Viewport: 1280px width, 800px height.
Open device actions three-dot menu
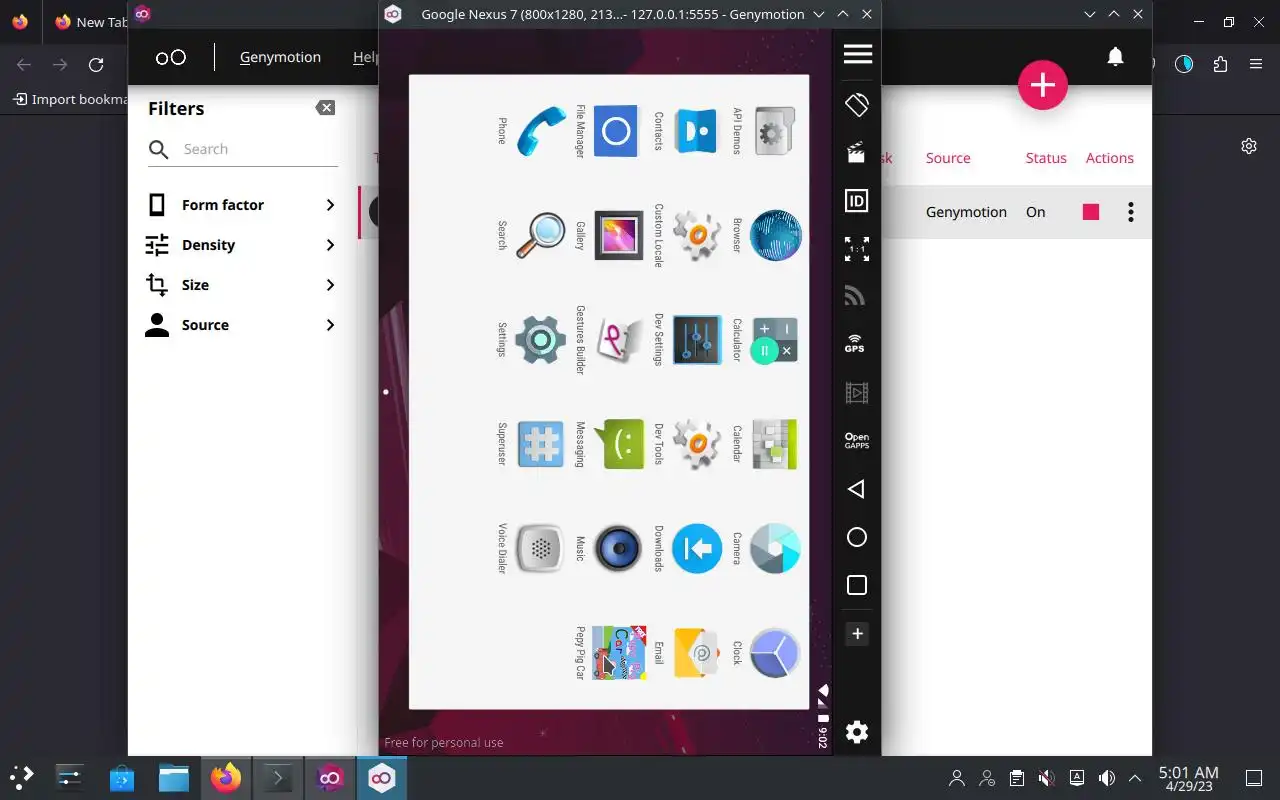coord(1131,212)
